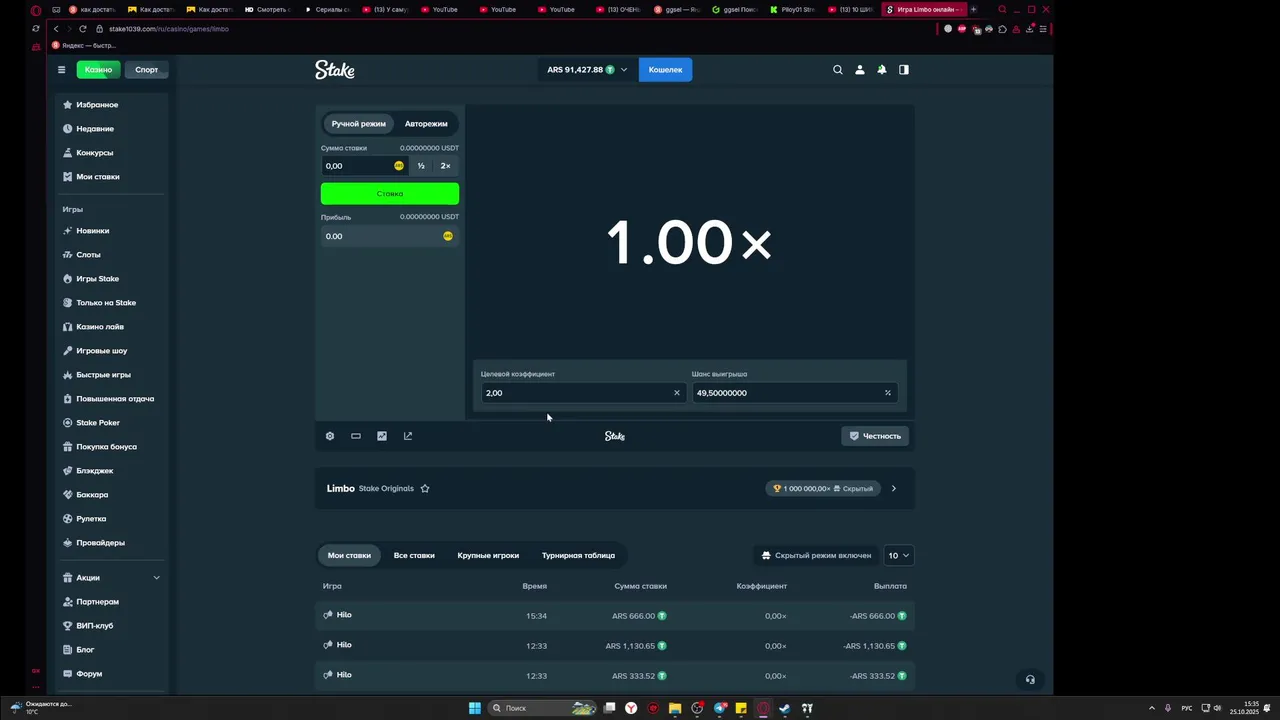This screenshot has height=720, width=1280.
Task: Open the Кошелек wallet
Action: pyautogui.click(x=665, y=70)
